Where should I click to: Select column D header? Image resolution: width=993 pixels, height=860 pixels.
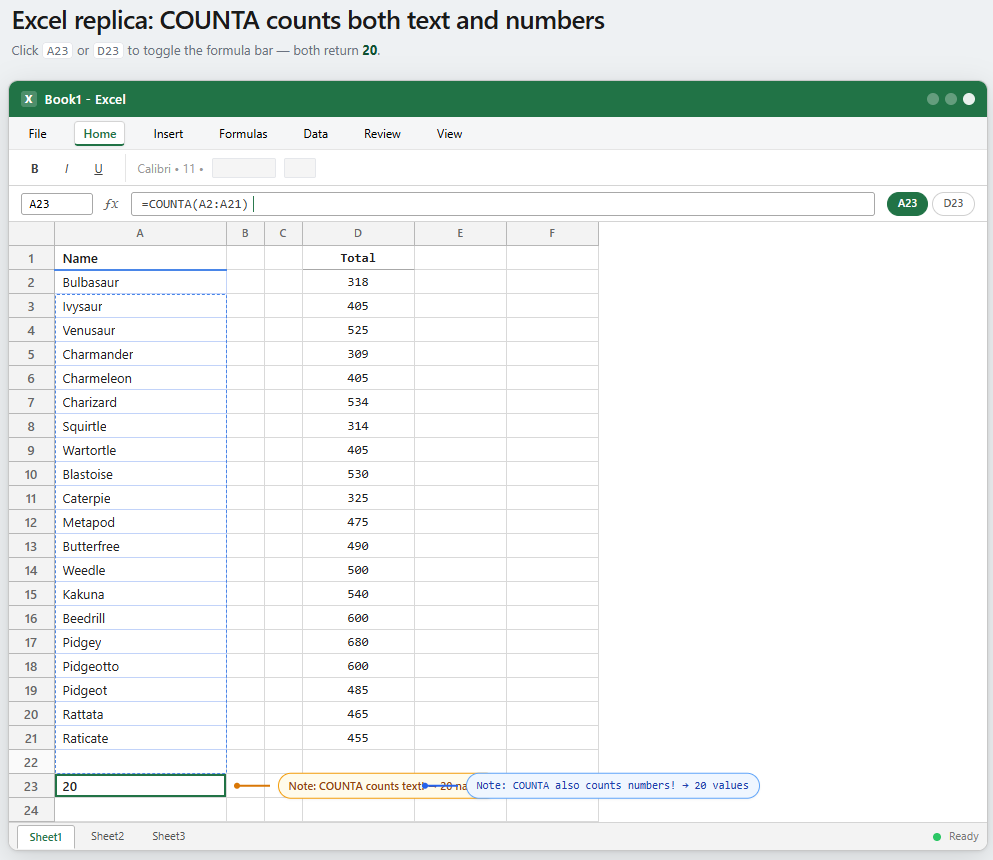(x=358, y=233)
